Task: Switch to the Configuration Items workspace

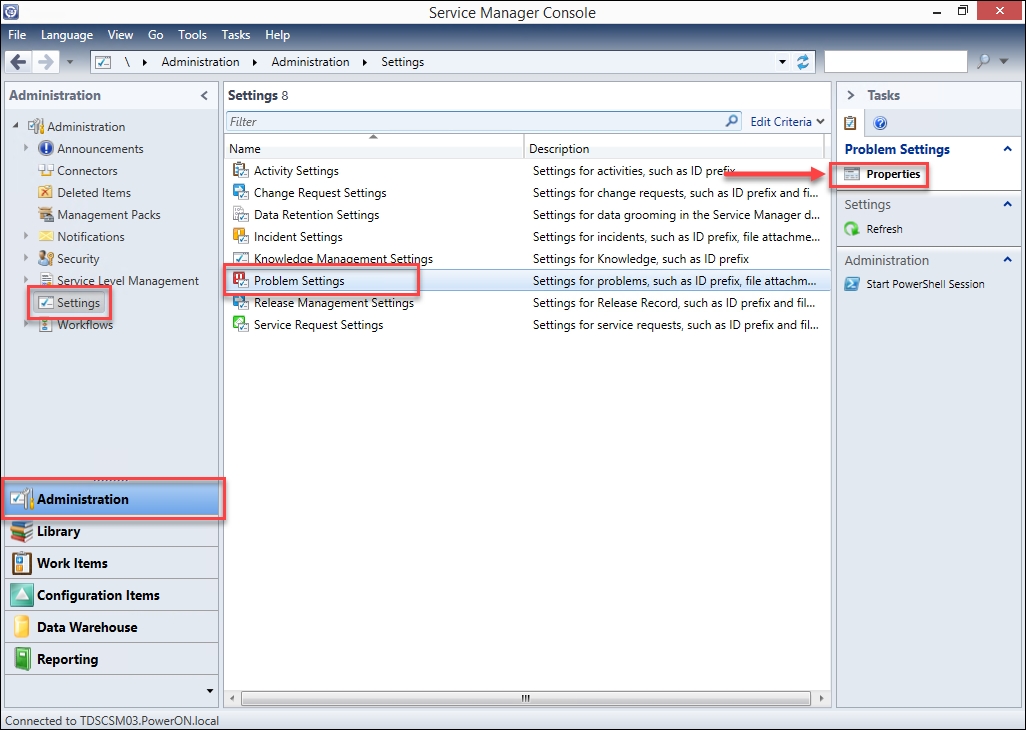Action: 111,595
